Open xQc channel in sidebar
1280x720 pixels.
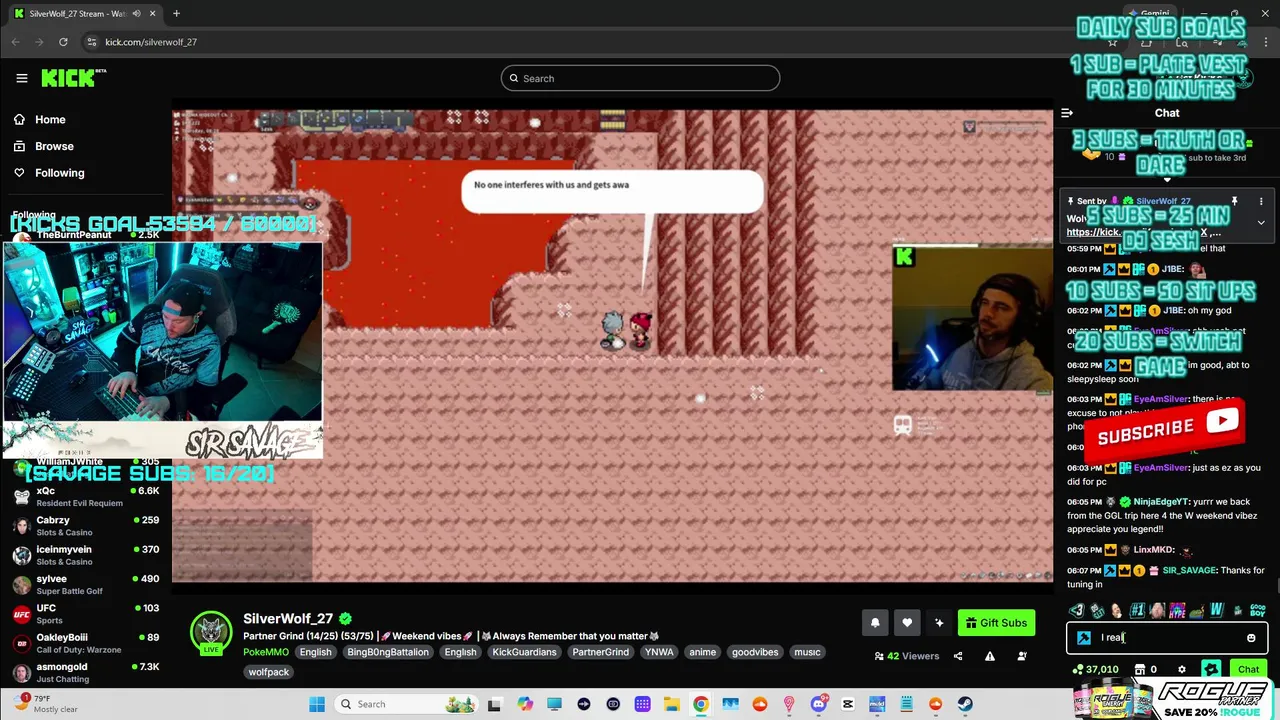(84, 497)
